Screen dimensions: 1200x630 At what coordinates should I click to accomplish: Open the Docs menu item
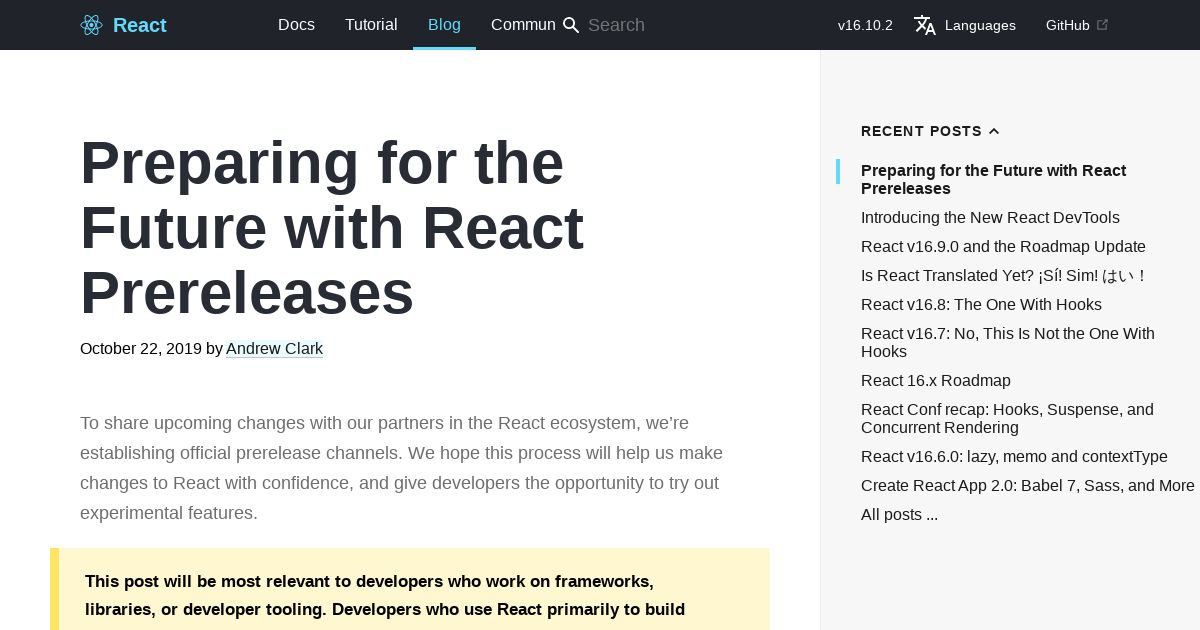[x=296, y=25]
